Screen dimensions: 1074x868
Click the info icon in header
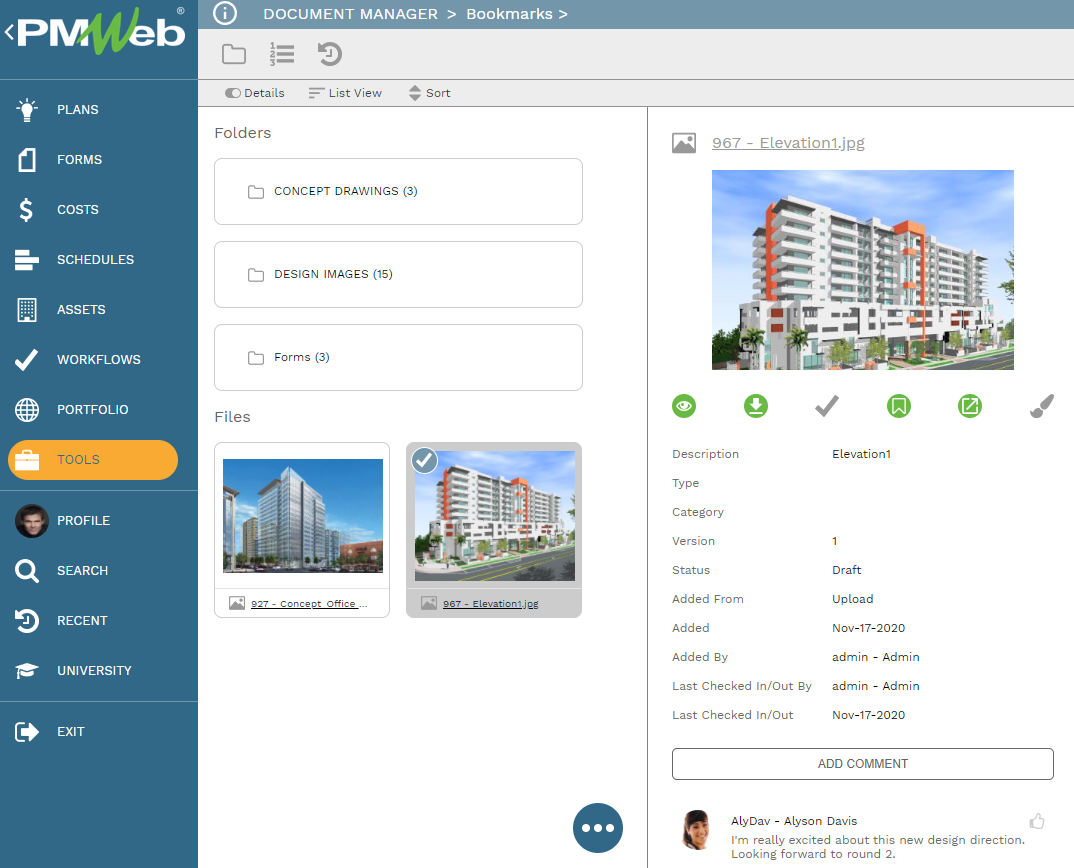click(226, 14)
